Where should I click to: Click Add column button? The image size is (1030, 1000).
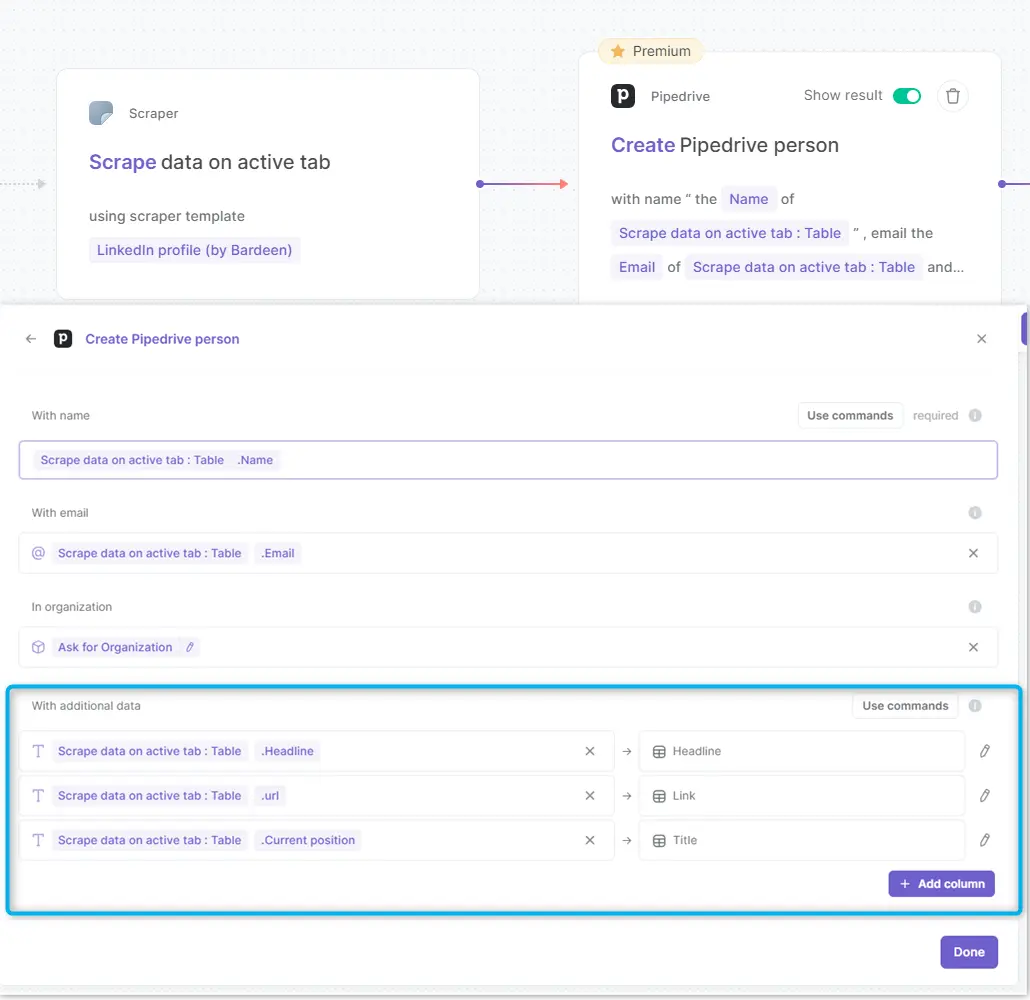941,884
